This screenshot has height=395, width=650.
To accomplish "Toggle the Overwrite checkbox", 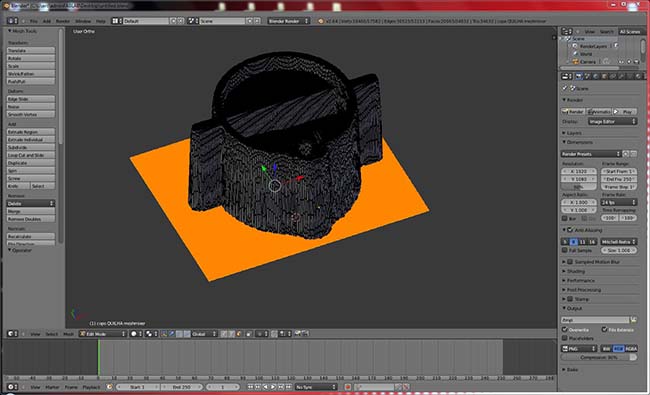I will (564, 330).
